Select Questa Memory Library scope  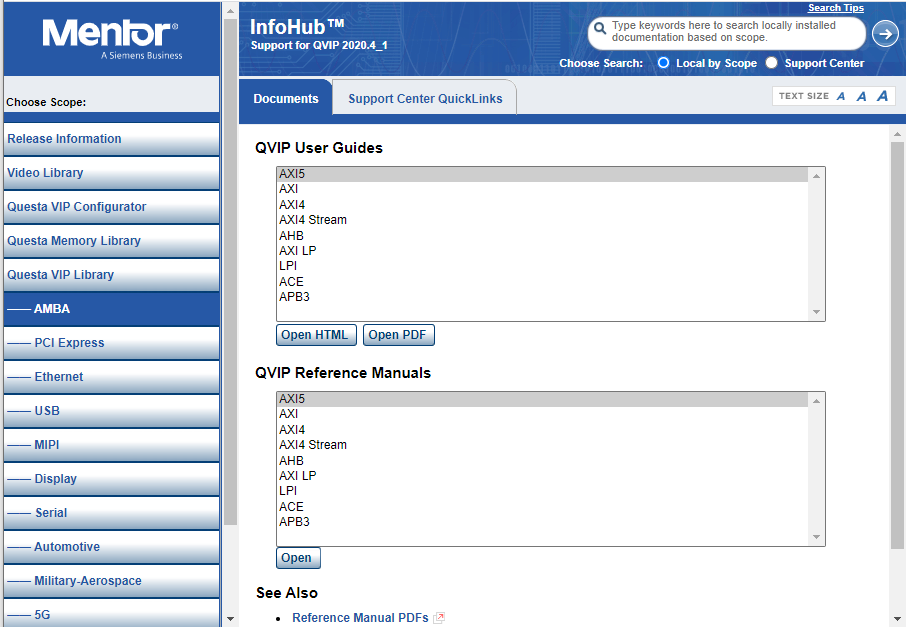[111, 241]
